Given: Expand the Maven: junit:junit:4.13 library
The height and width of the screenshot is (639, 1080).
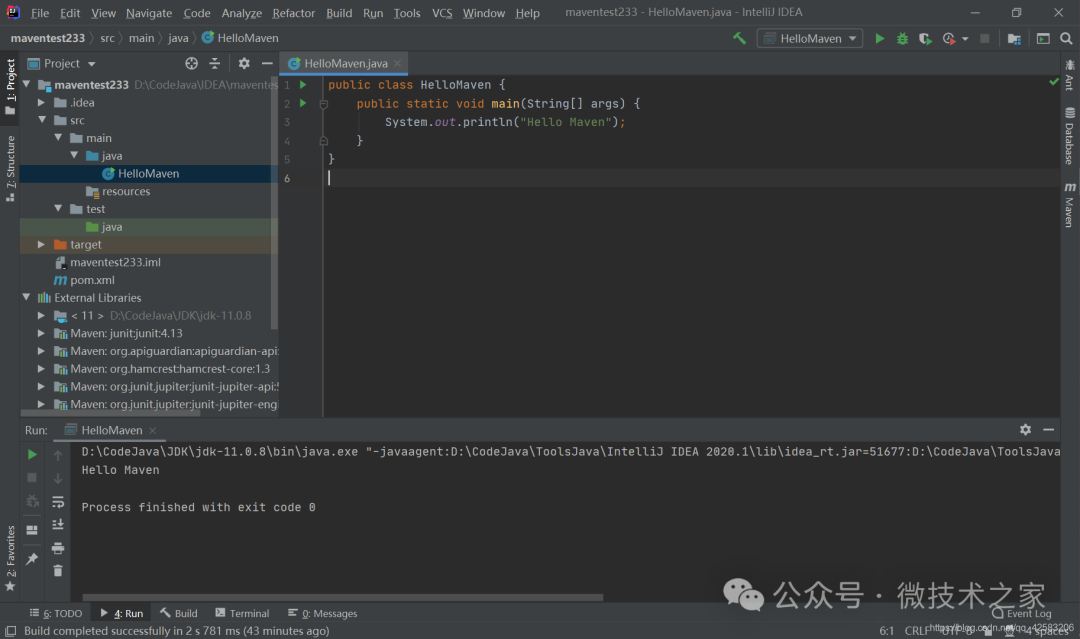Looking at the screenshot, I should pos(41,333).
